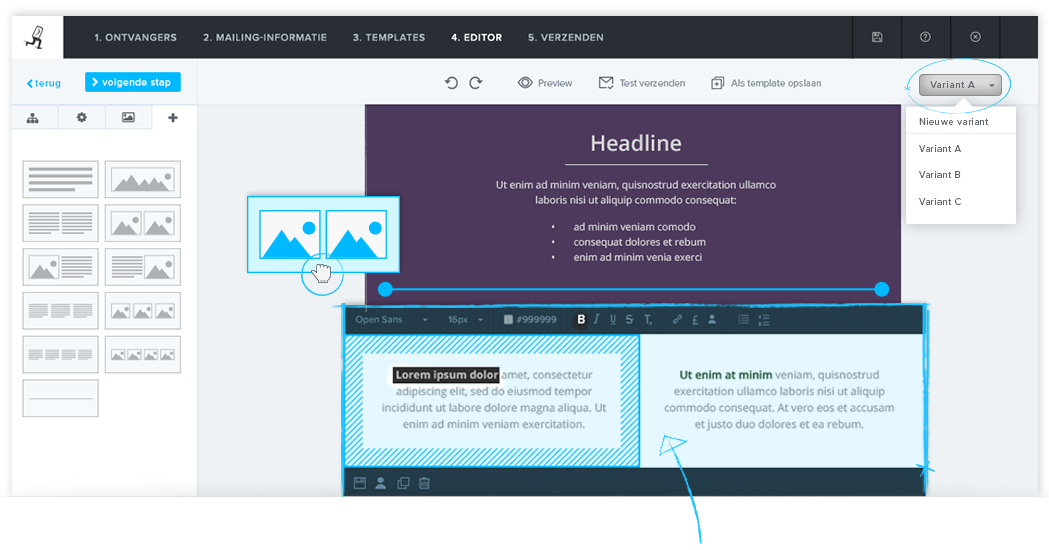Image resolution: width=1049 pixels, height=550 pixels.
Task: Insert a bulleted list in the text block
Action: 743,320
